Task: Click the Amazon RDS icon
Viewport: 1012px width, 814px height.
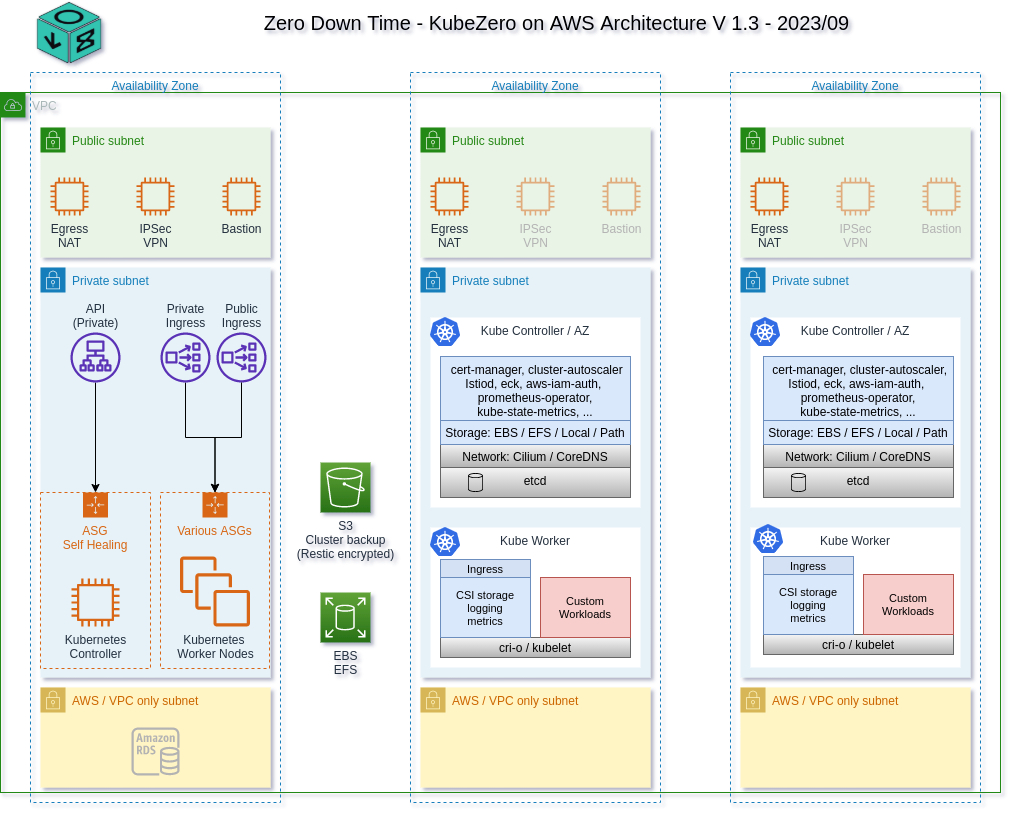Action: pyautogui.click(x=156, y=751)
